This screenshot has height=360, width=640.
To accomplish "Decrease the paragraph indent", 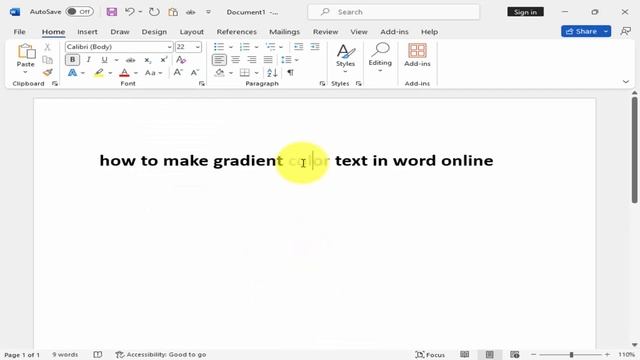I will click(299, 47).
